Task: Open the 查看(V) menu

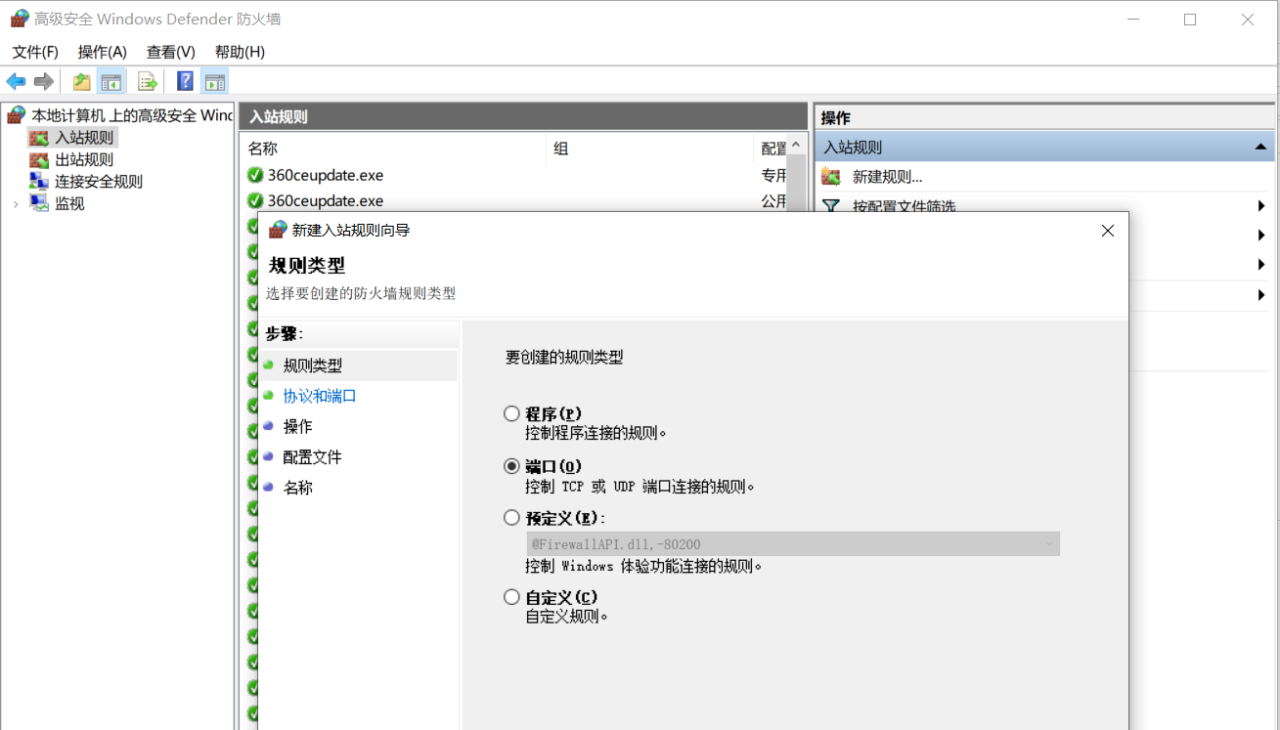Action: click(171, 52)
